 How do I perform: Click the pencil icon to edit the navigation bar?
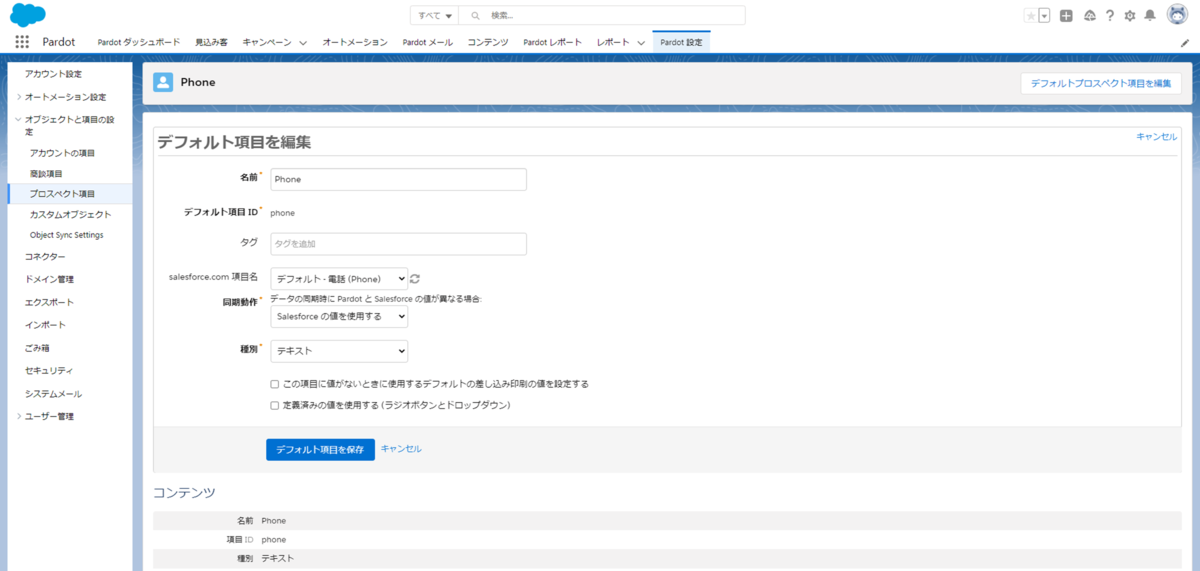coord(1185,42)
